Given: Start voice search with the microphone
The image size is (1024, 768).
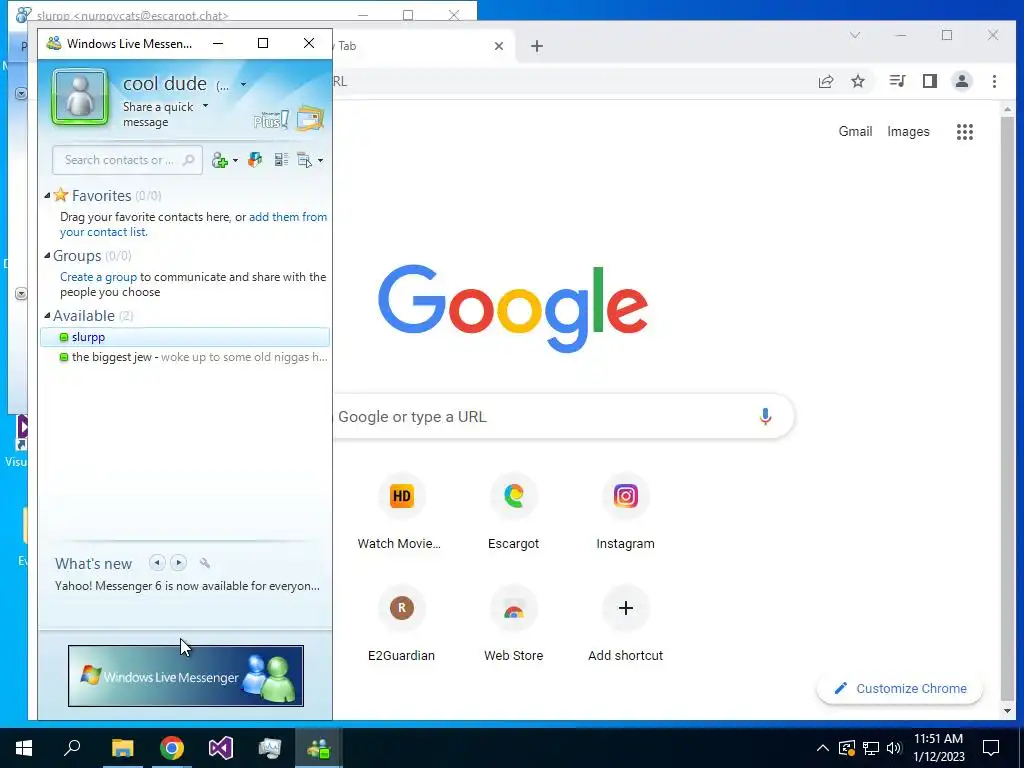Looking at the screenshot, I should coord(765,417).
